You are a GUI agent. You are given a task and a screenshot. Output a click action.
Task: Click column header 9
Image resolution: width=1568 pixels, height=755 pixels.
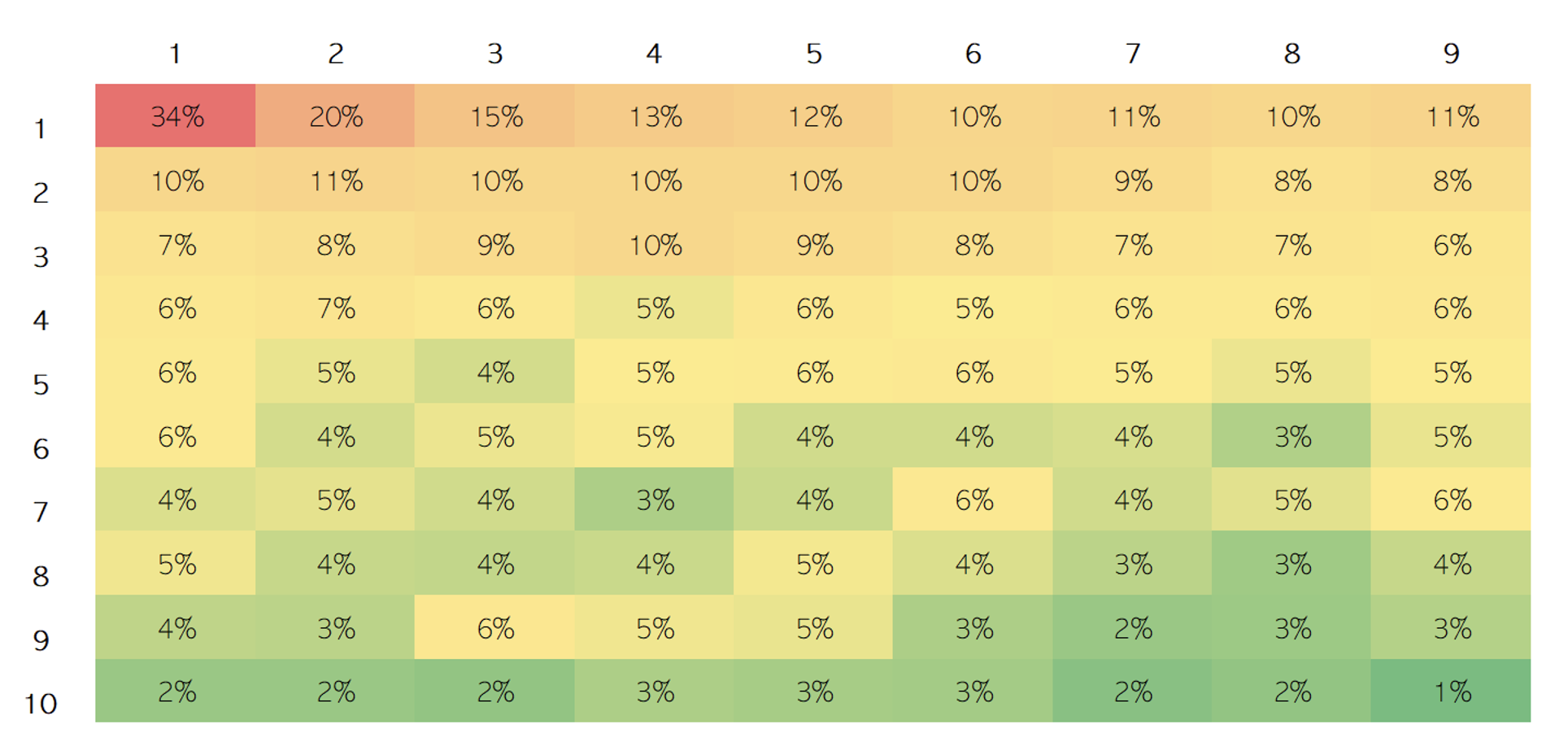point(1451,54)
